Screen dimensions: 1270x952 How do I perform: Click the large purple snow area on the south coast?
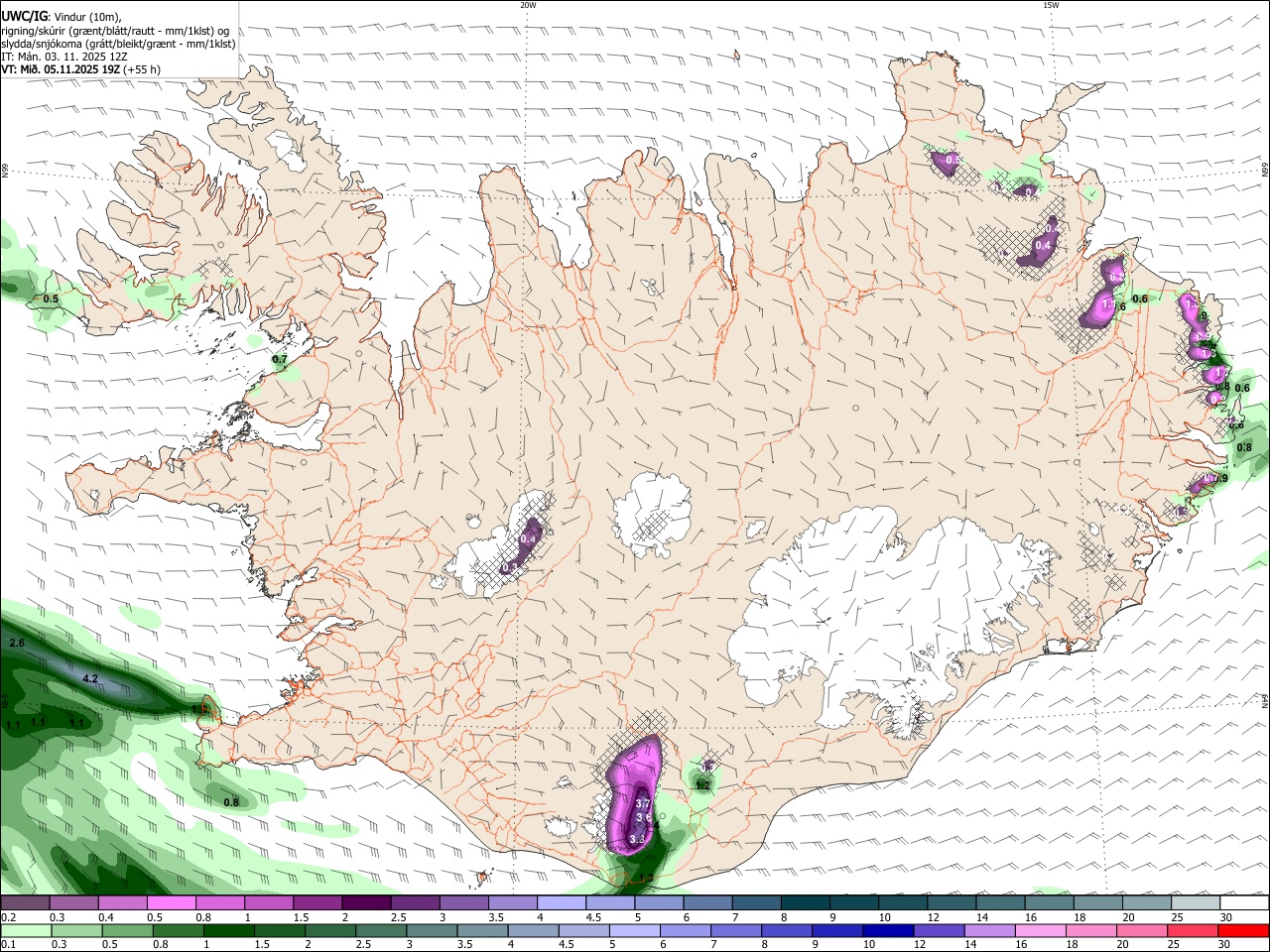coord(635,793)
